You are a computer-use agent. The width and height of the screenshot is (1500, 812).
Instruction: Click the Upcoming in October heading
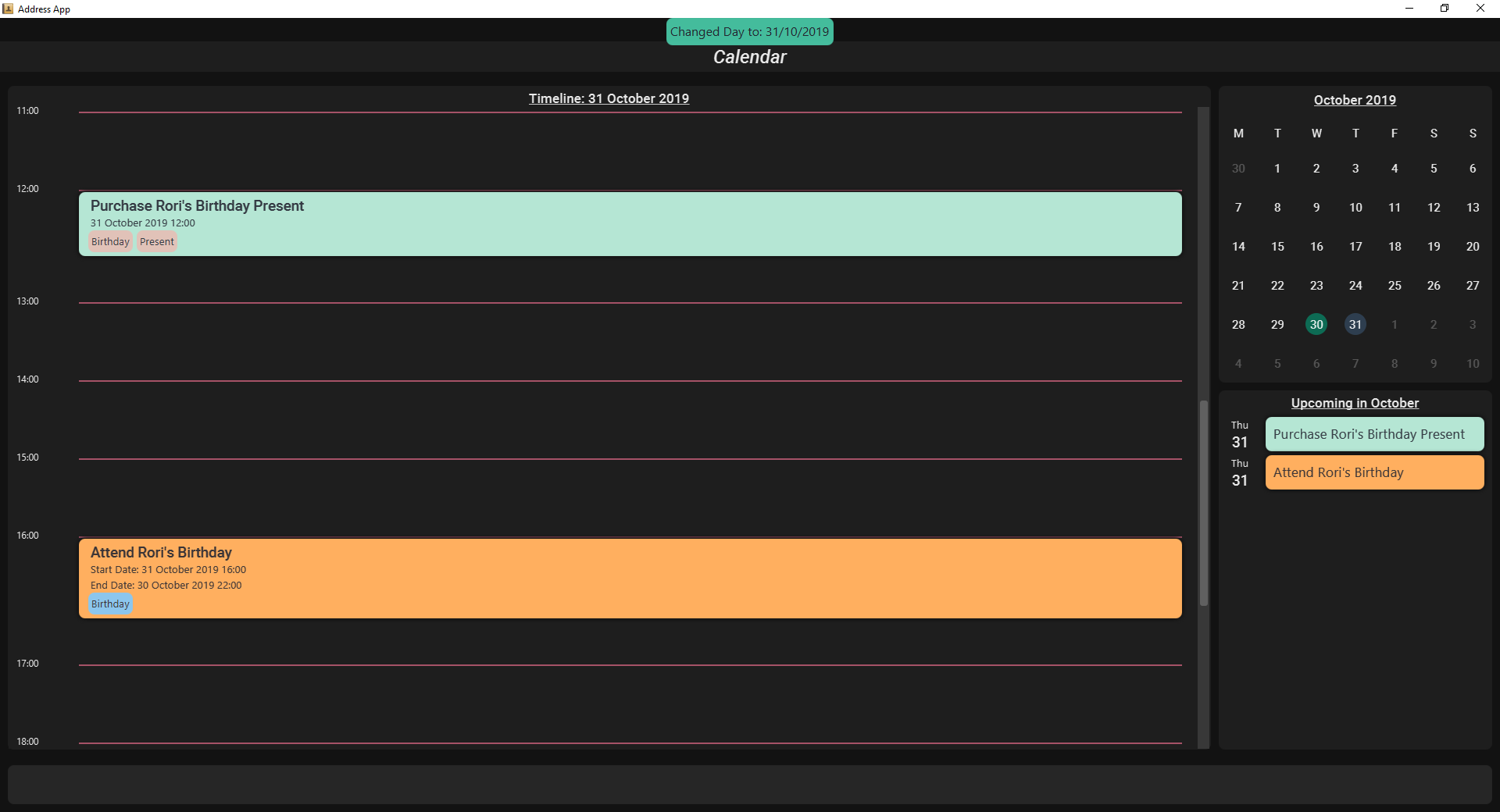1355,403
